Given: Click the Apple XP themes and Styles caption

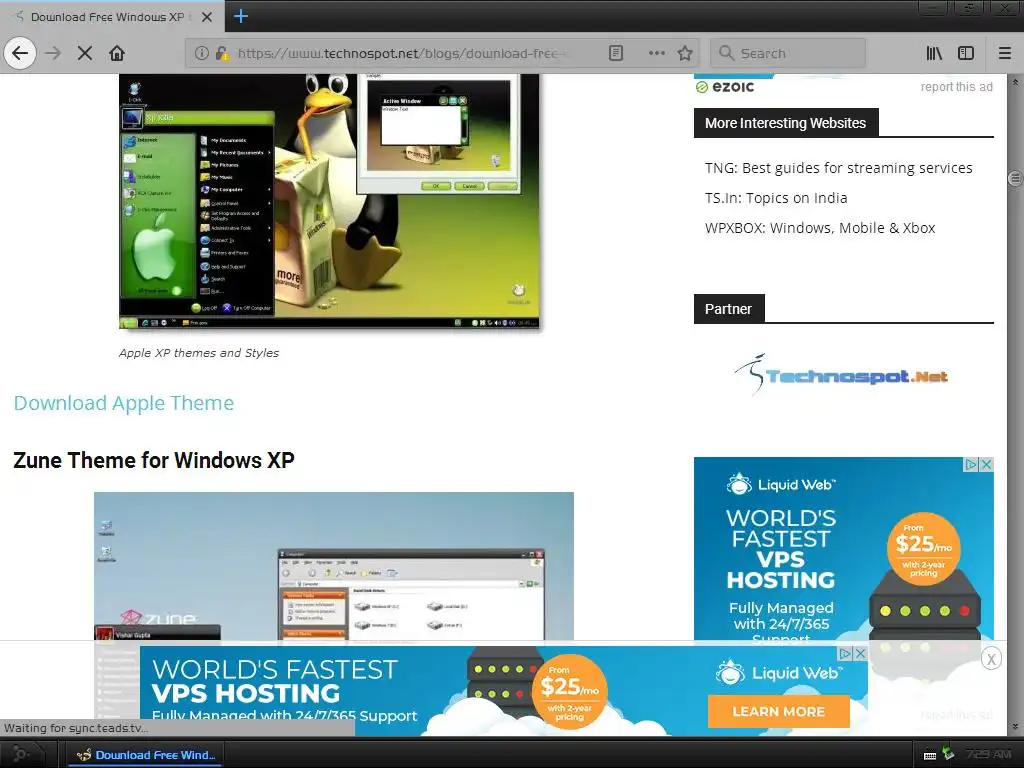Looking at the screenshot, I should point(199,353).
